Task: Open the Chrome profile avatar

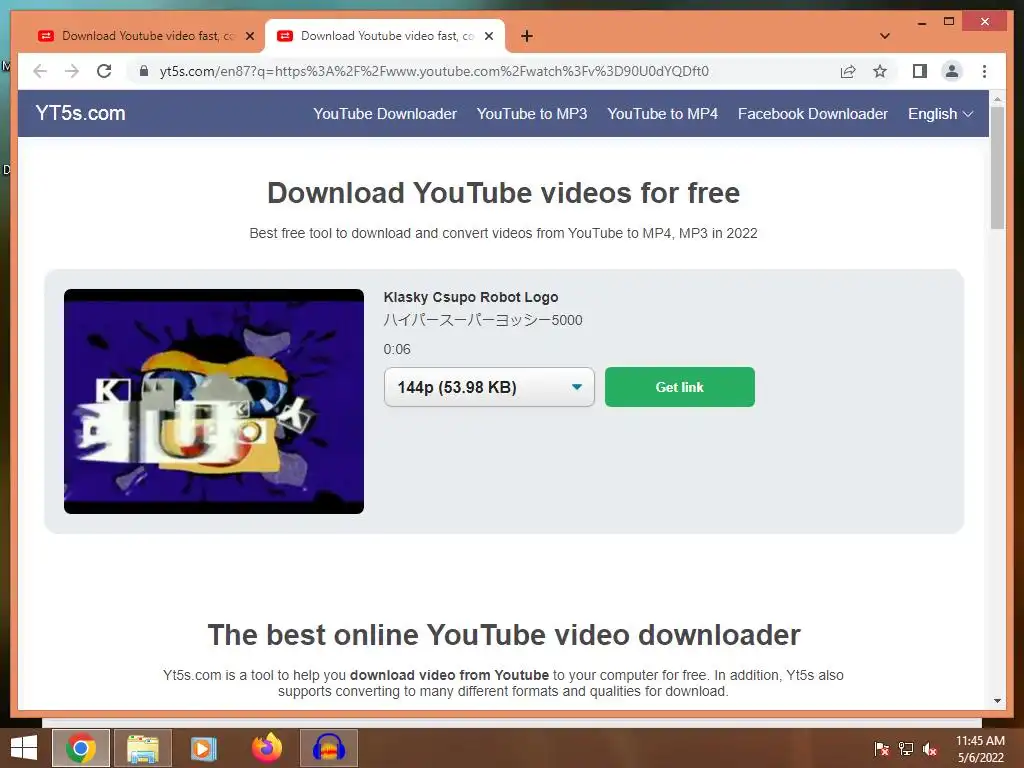Action: point(952,71)
